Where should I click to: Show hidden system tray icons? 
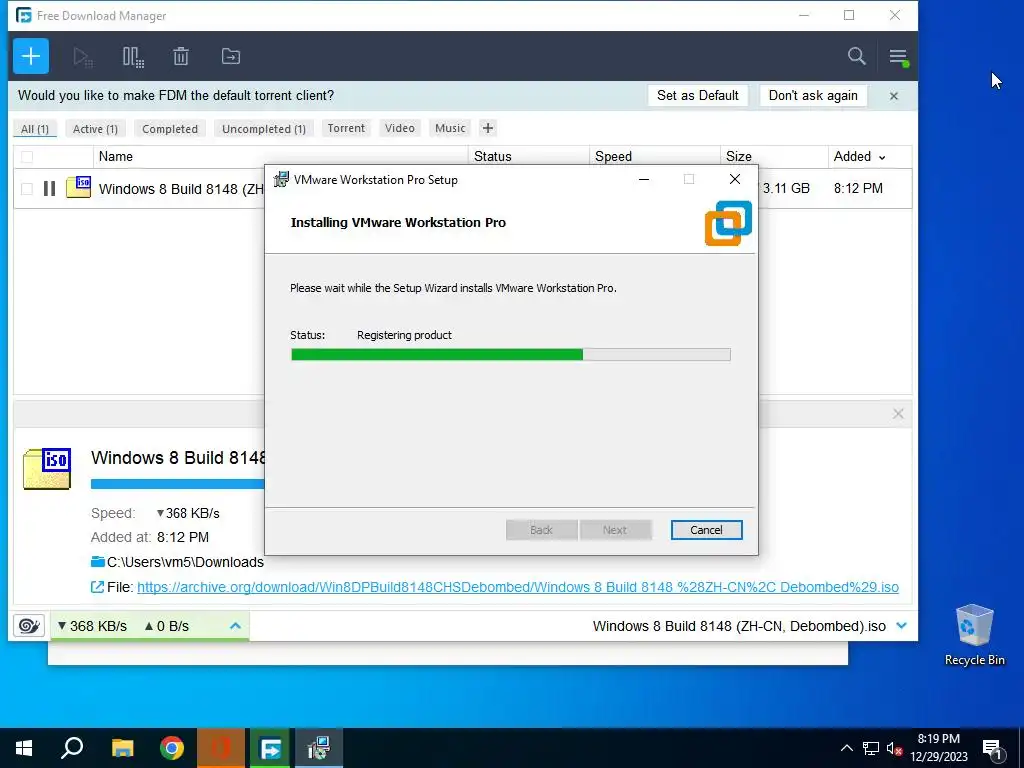tap(846, 748)
